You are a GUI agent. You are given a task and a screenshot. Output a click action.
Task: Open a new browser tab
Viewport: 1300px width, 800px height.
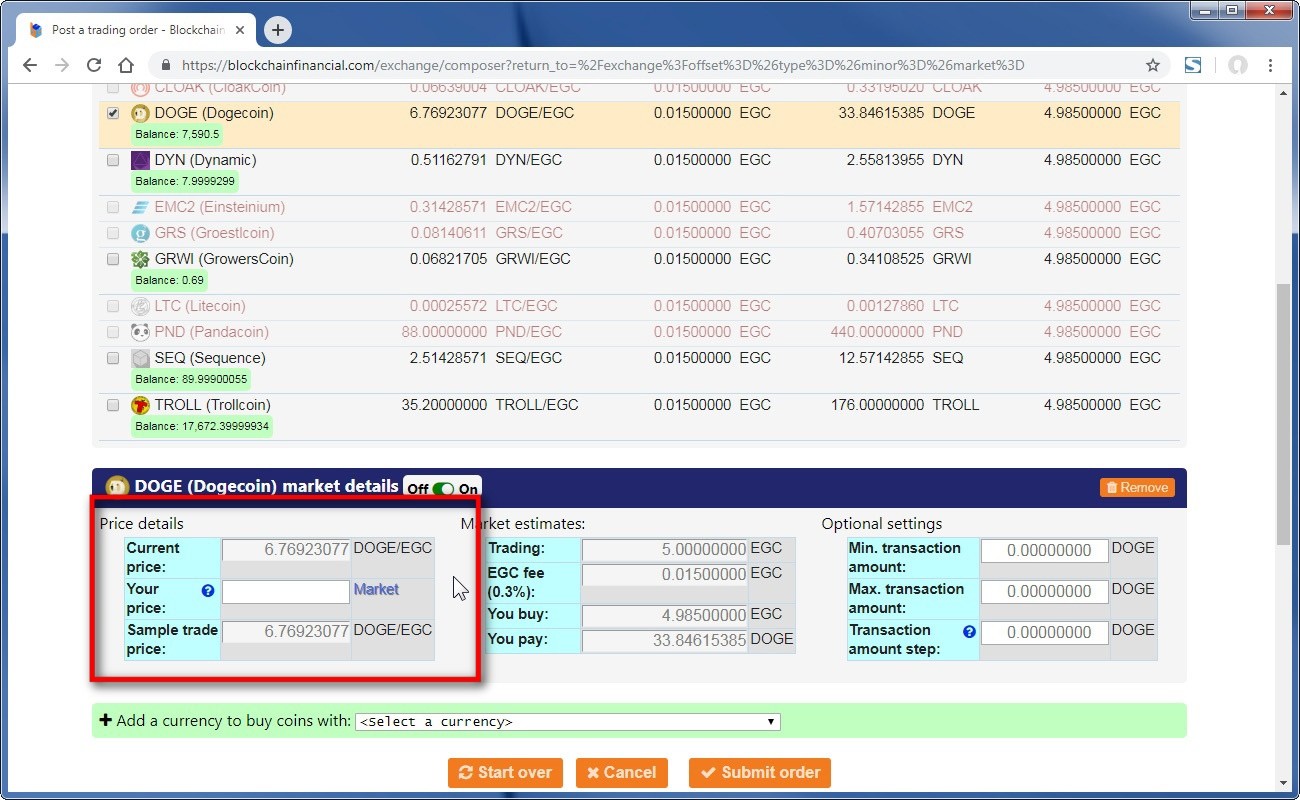point(278,30)
